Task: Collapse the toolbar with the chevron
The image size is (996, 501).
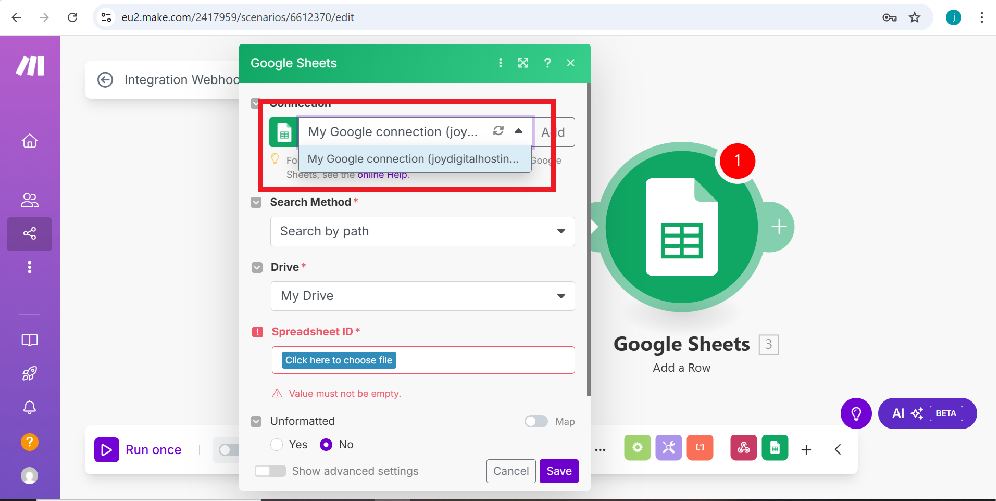Action: [x=838, y=450]
